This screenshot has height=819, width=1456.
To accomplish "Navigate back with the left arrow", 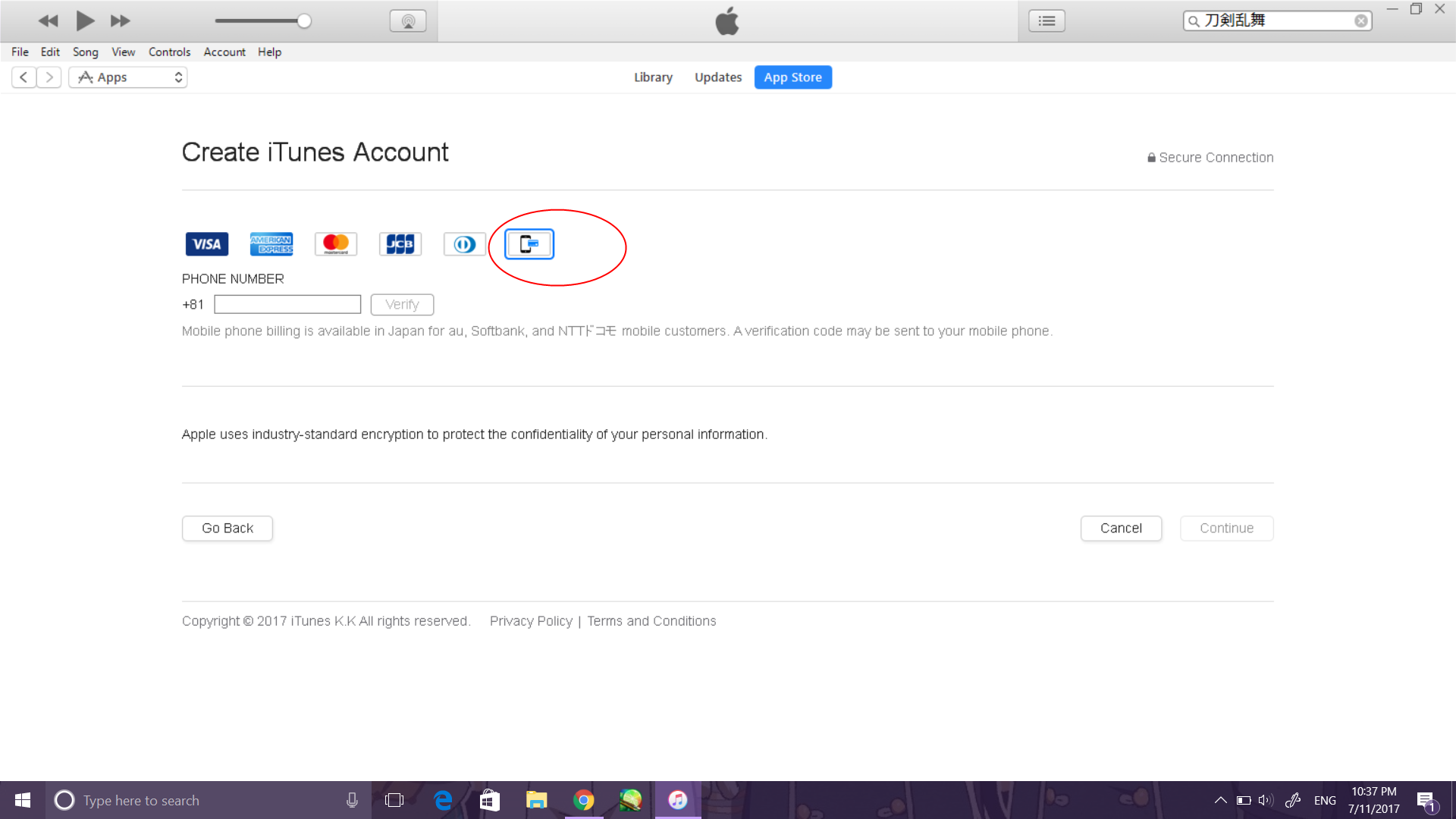I will click(x=24, y=77).
